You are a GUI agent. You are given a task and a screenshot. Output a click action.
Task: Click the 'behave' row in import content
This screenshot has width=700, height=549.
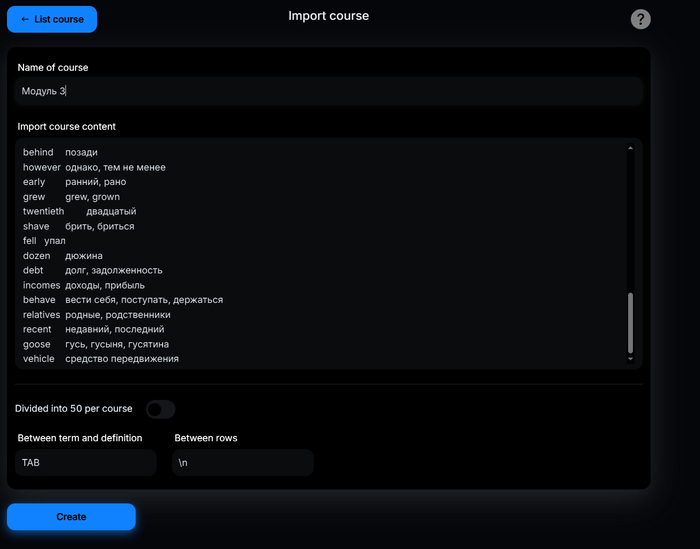click(122, 300)
